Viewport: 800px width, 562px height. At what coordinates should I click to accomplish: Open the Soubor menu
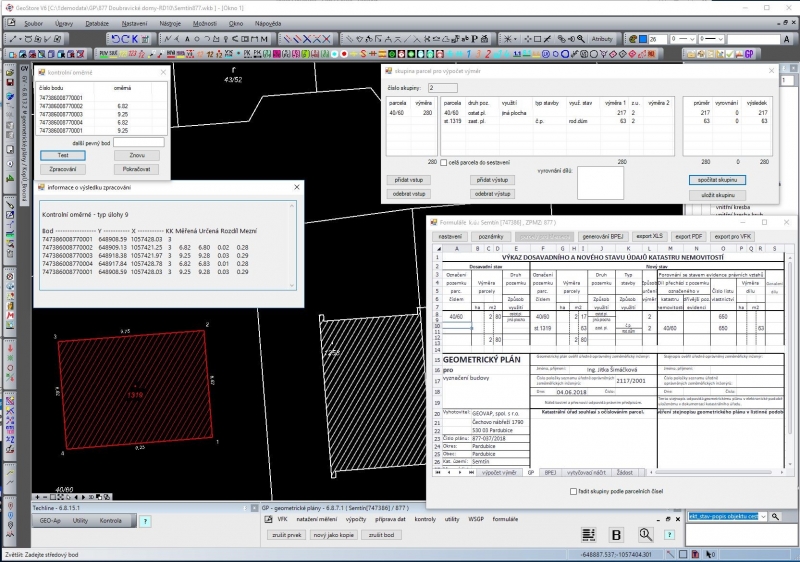tap(33, 23)
